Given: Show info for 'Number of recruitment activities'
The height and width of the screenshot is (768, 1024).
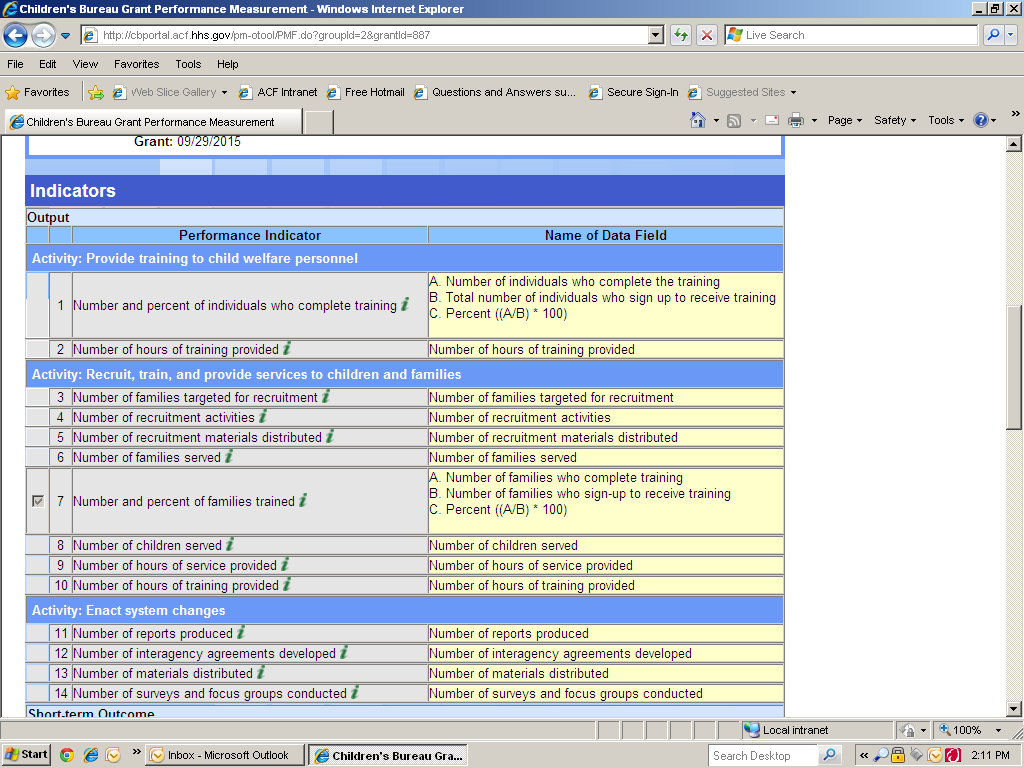Looking at the screenshot, I should (263, 417).
